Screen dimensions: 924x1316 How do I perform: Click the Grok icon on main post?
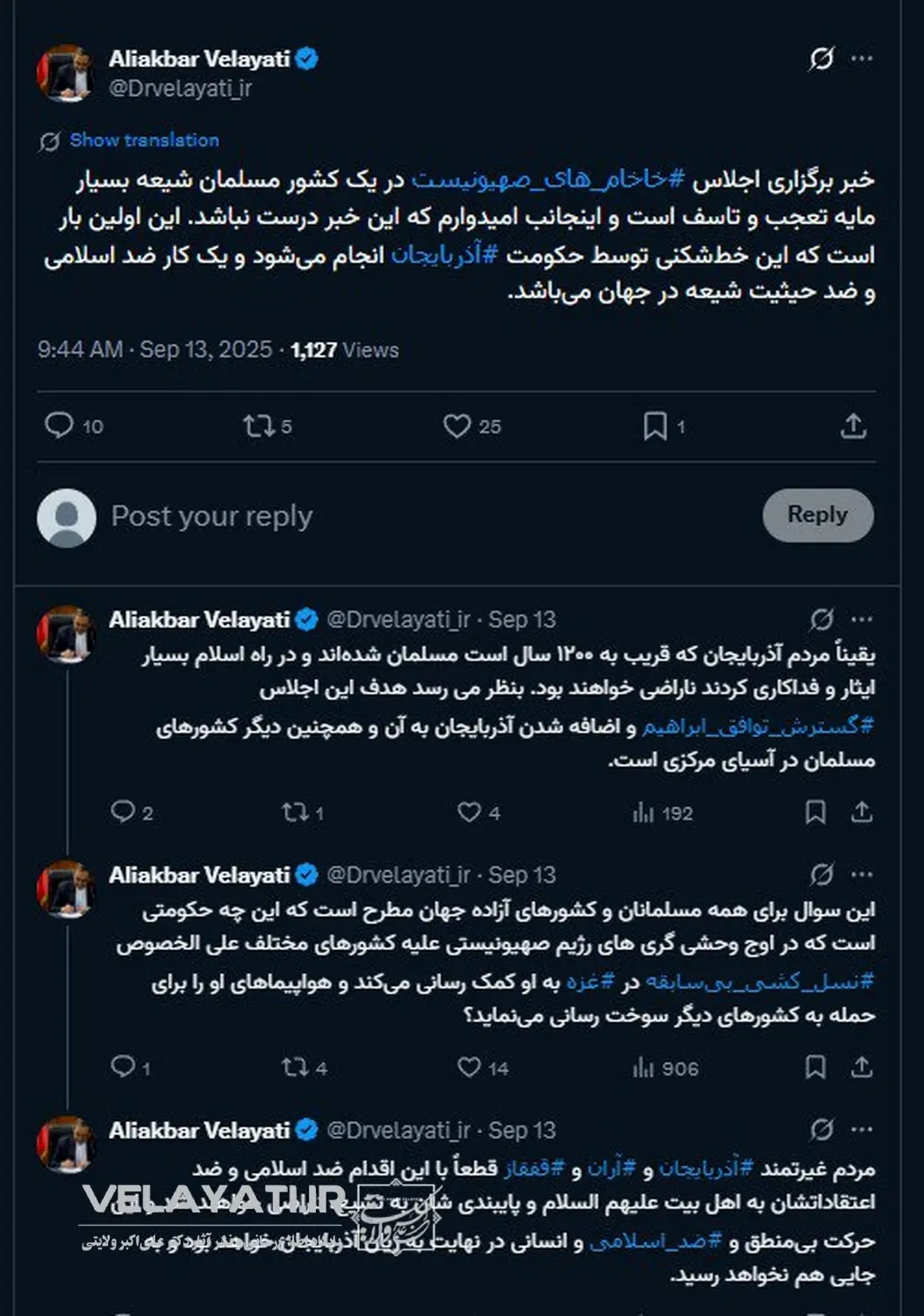(x=821, y=59)
